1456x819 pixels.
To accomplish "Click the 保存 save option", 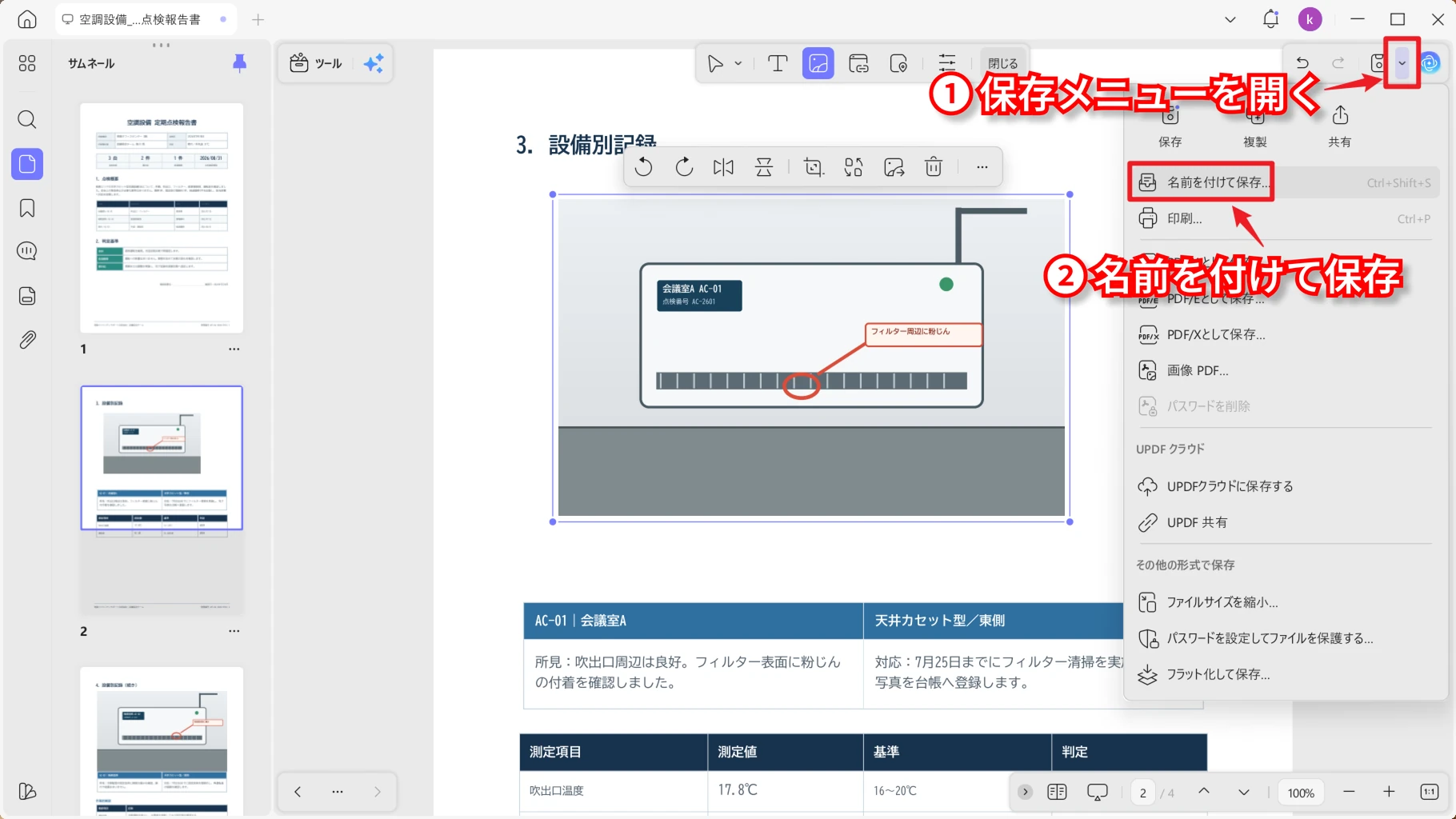I will tap(1170, 126).
